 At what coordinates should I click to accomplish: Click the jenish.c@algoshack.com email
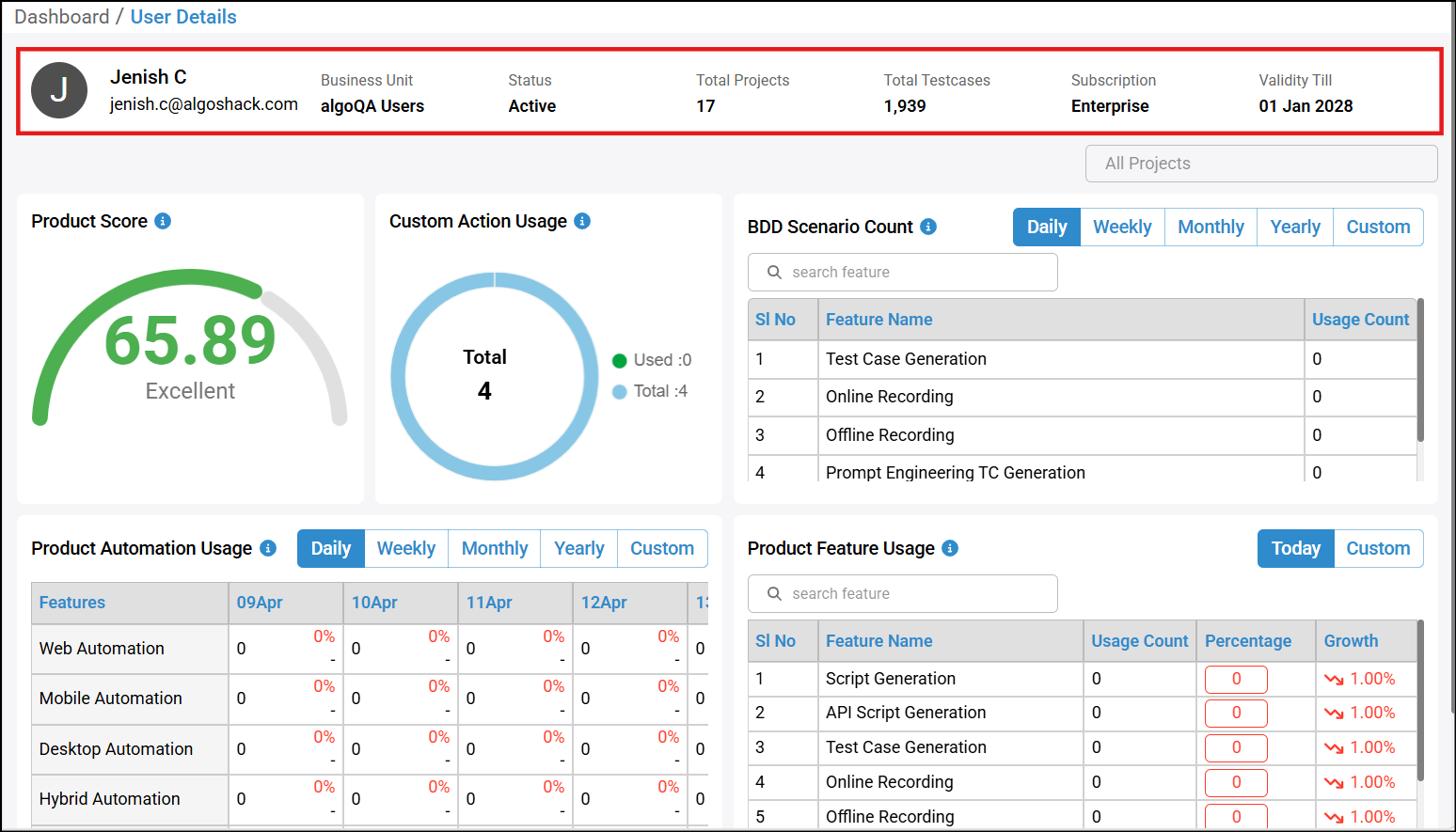coord(204,104)
